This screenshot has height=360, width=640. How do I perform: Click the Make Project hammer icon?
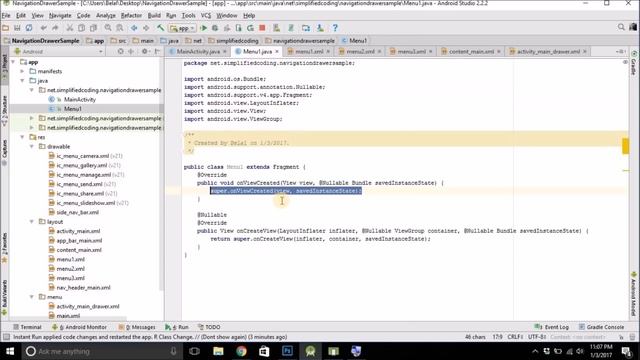point(160,28)
